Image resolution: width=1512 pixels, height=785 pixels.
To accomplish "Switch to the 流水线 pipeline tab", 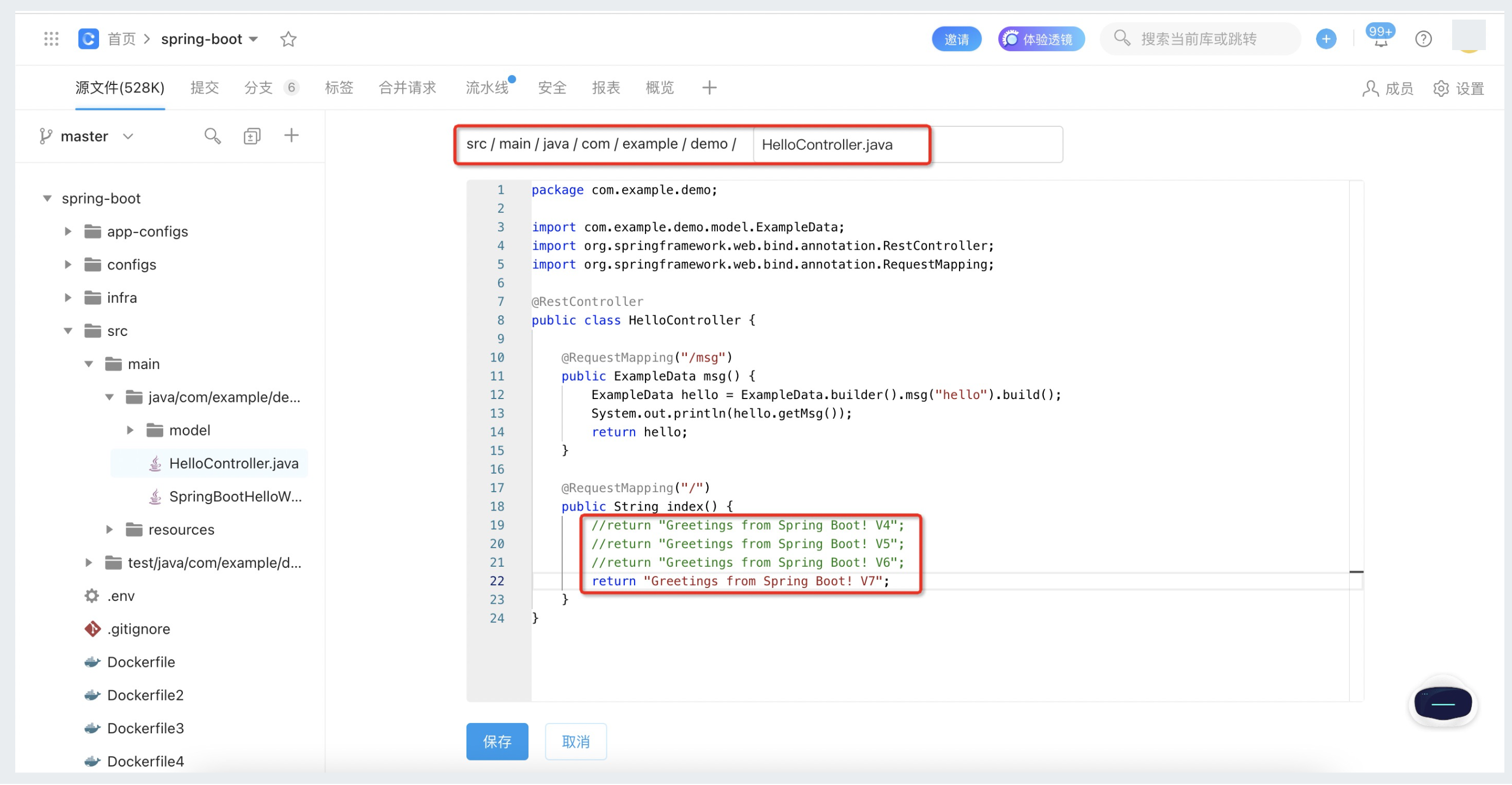I will coord(488,88).
